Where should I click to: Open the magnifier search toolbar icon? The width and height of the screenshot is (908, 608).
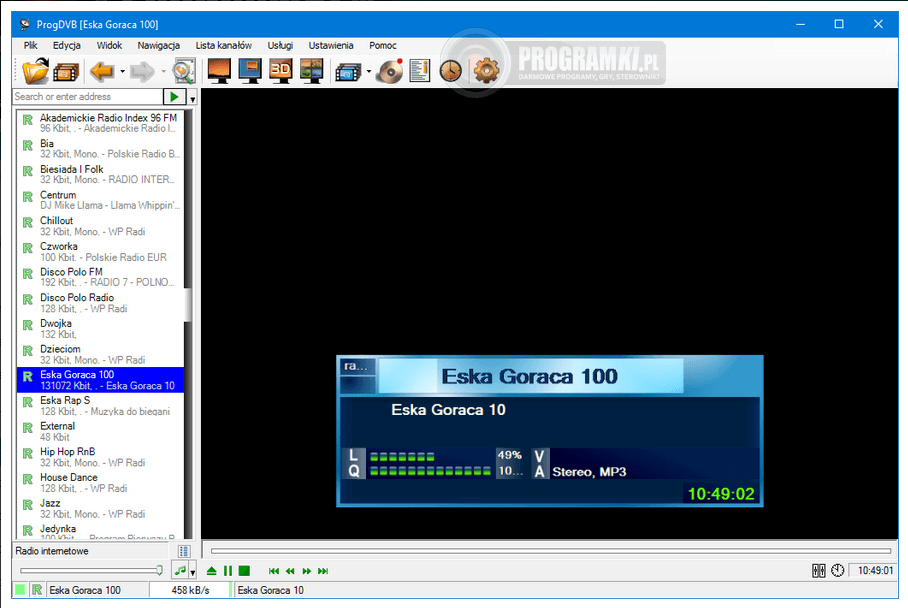coord(184,71)
